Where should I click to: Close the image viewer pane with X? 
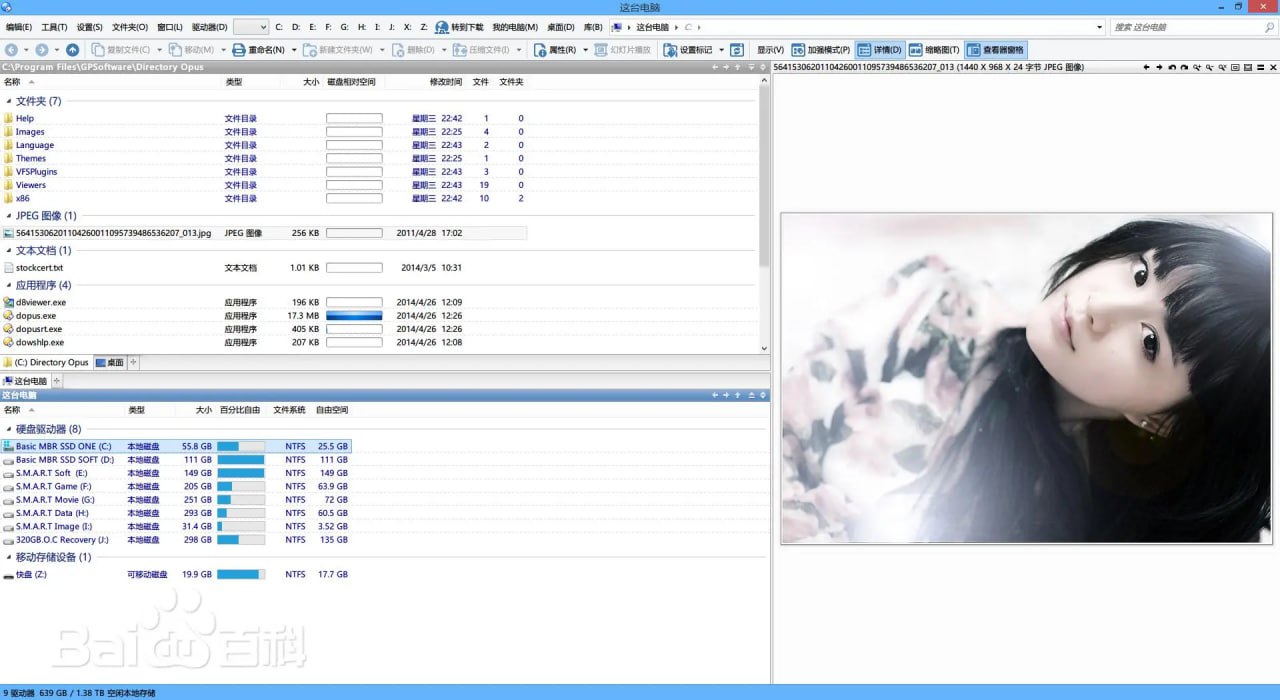(x=1272, y=67)
